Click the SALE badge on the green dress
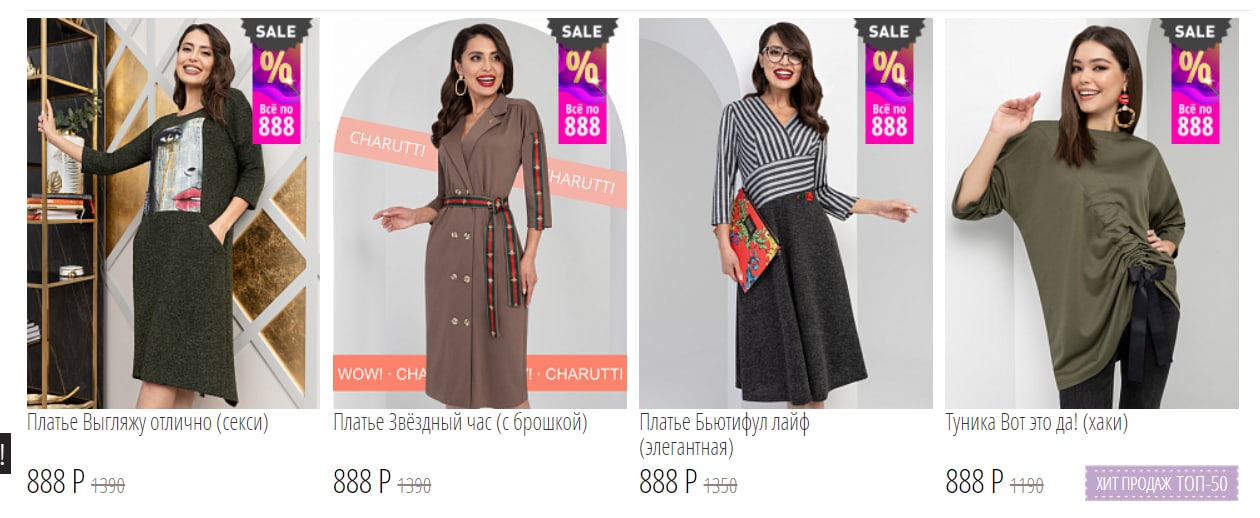This screenshot has height=518, width=1260. pyautogui.click(x=276, y=81)
